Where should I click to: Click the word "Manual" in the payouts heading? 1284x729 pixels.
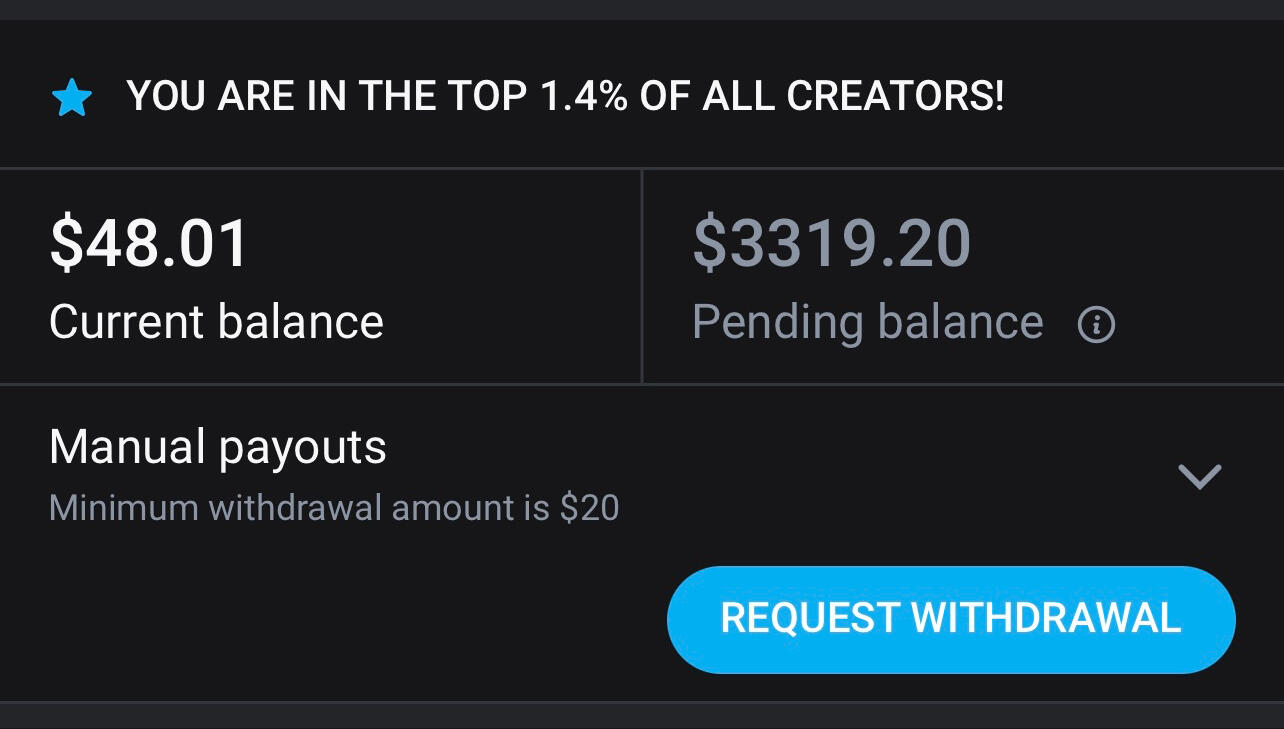(127, 447)
